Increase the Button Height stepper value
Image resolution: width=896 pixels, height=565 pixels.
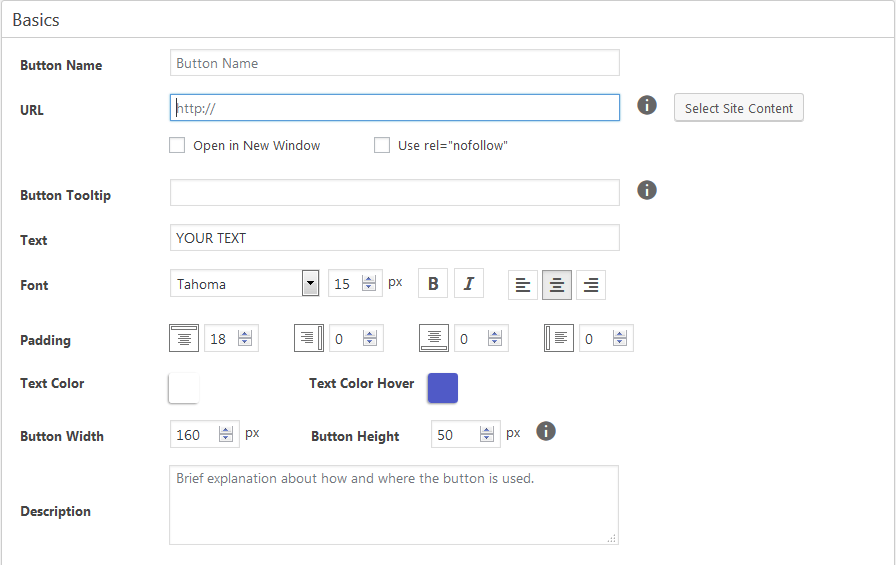point(487,430)
